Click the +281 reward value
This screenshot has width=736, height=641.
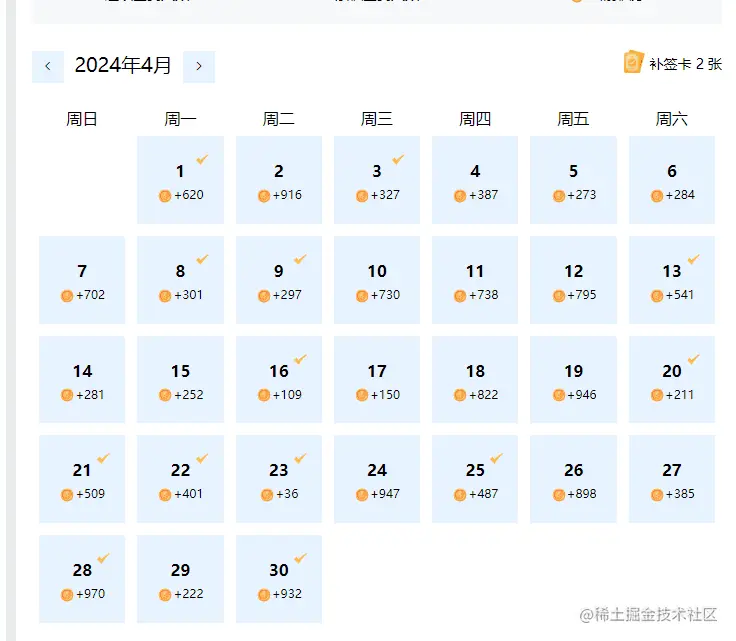point(90,395)
